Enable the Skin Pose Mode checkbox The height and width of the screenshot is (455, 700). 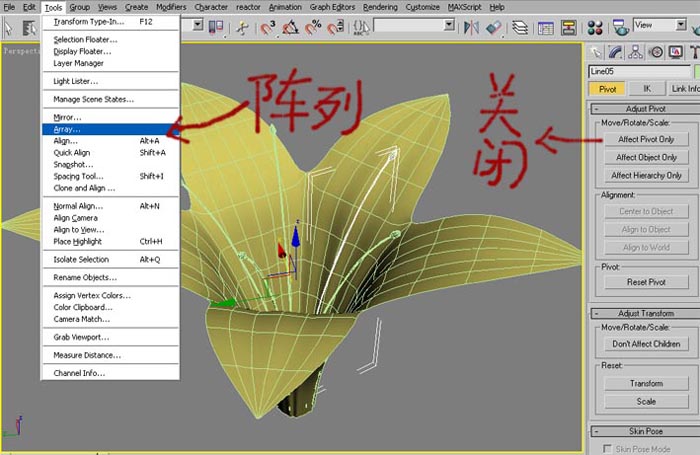607,448
